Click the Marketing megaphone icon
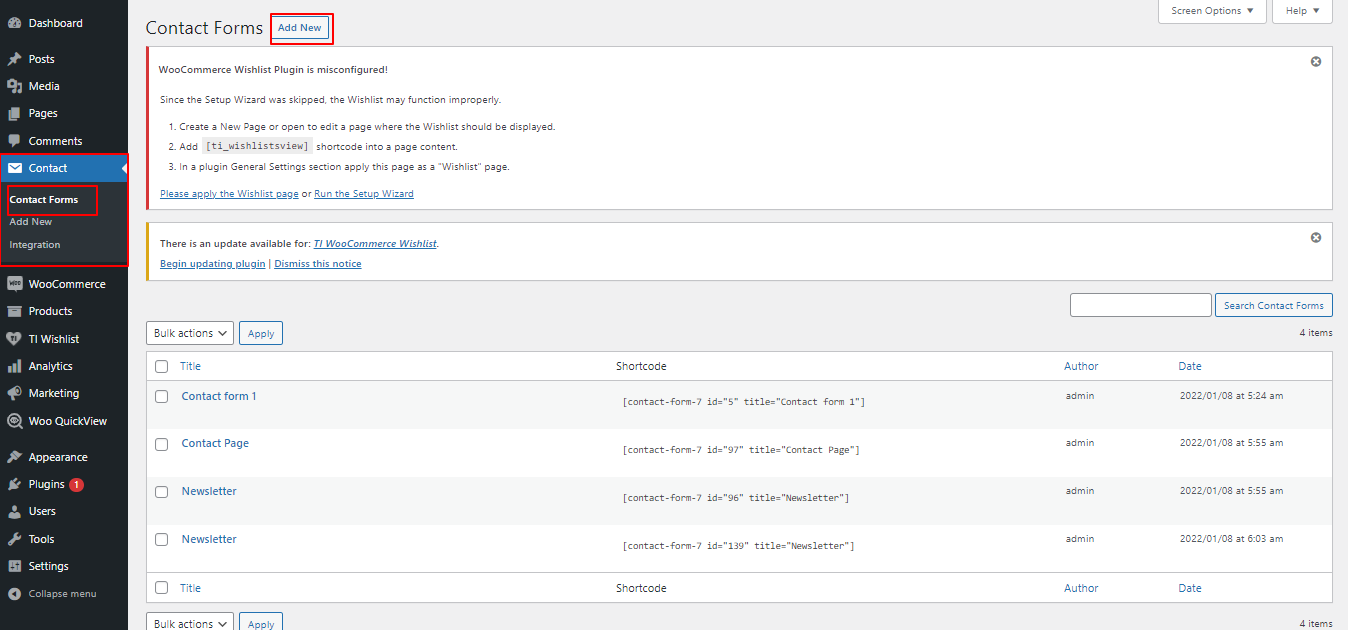Screen dimensions: 1348x630 pyautogui.click(x=14, y=393)
